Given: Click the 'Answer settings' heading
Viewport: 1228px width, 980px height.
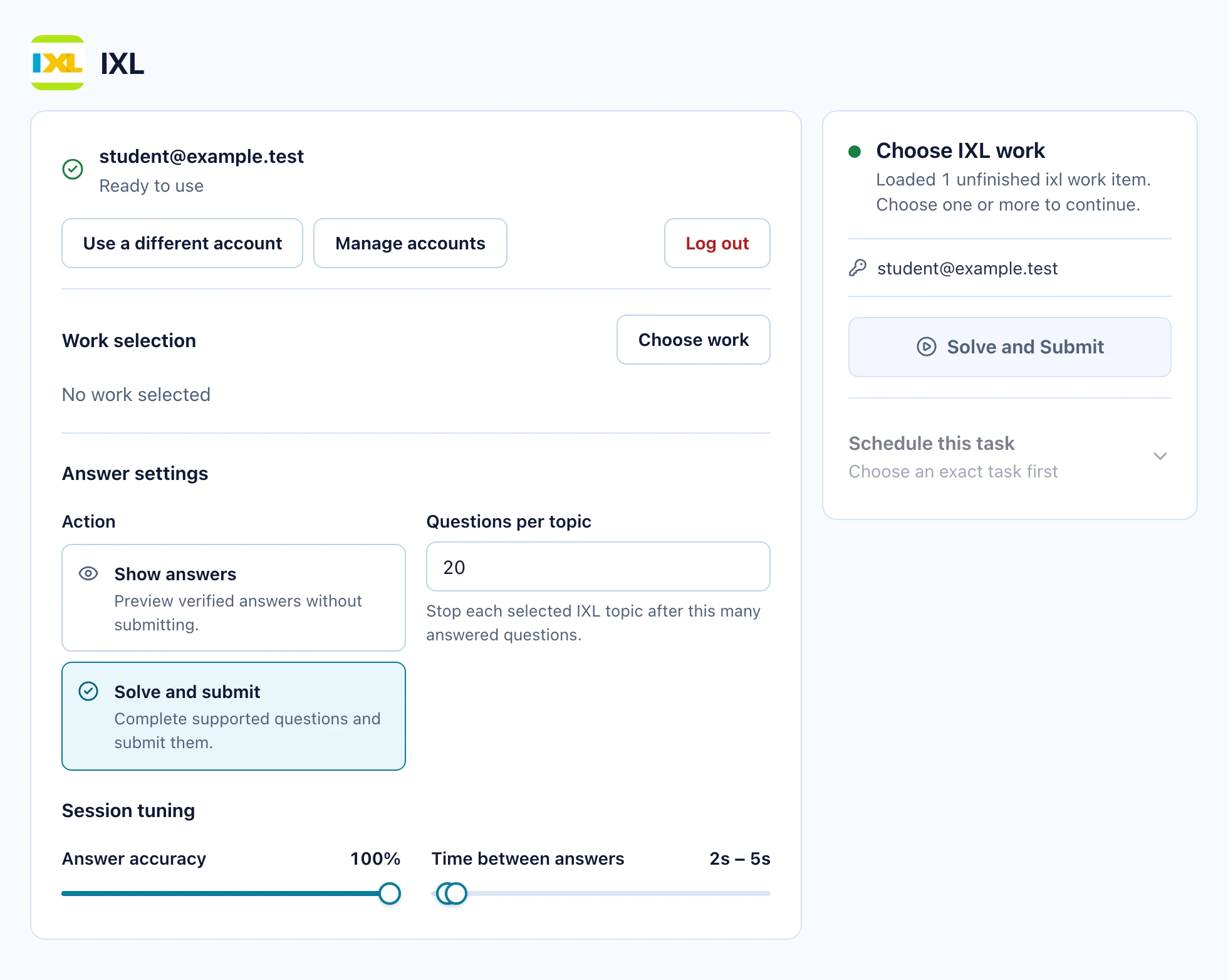Looking at the screenshot, I should (135, 474).
